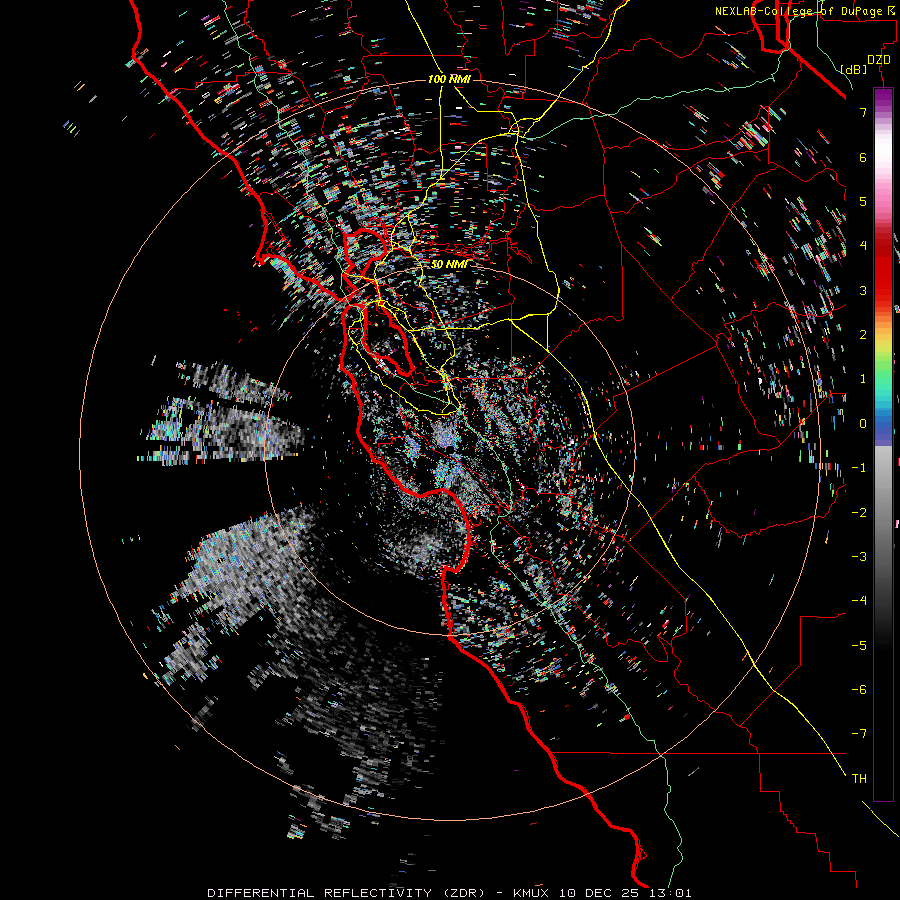Select the -1 dB tick label on the scale

pos(859,468)
